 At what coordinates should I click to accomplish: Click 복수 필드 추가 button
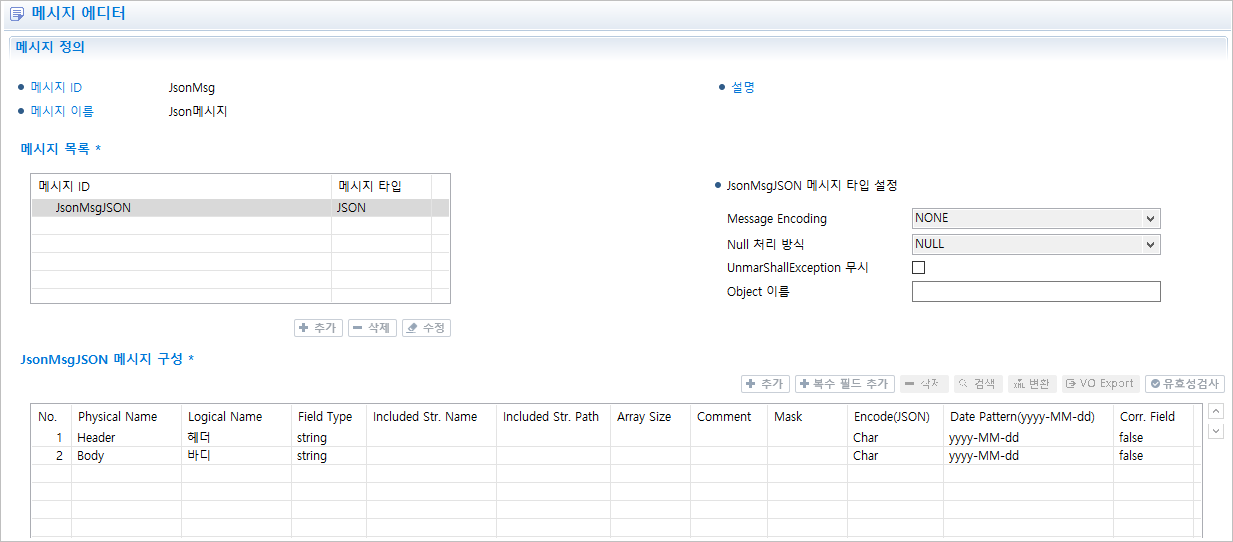[x=844, y=384]
